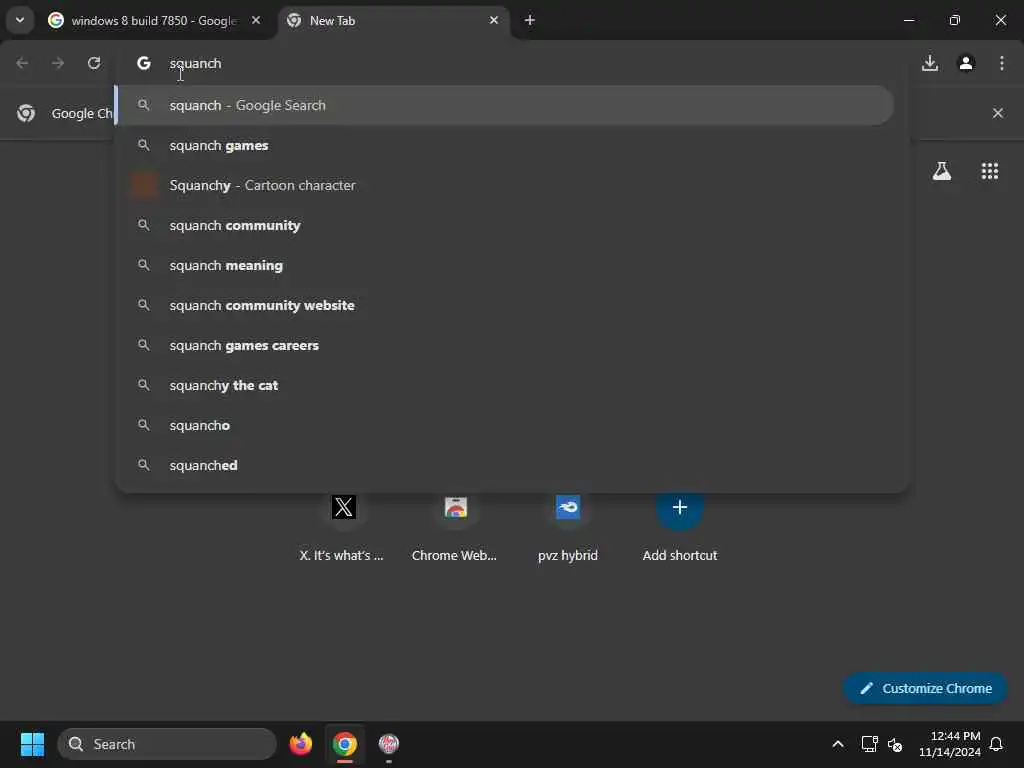Viewport: 1024px width, 768px height.
Task: Switch to windows 8 build 7850 tab
Action: pos(154,21)
